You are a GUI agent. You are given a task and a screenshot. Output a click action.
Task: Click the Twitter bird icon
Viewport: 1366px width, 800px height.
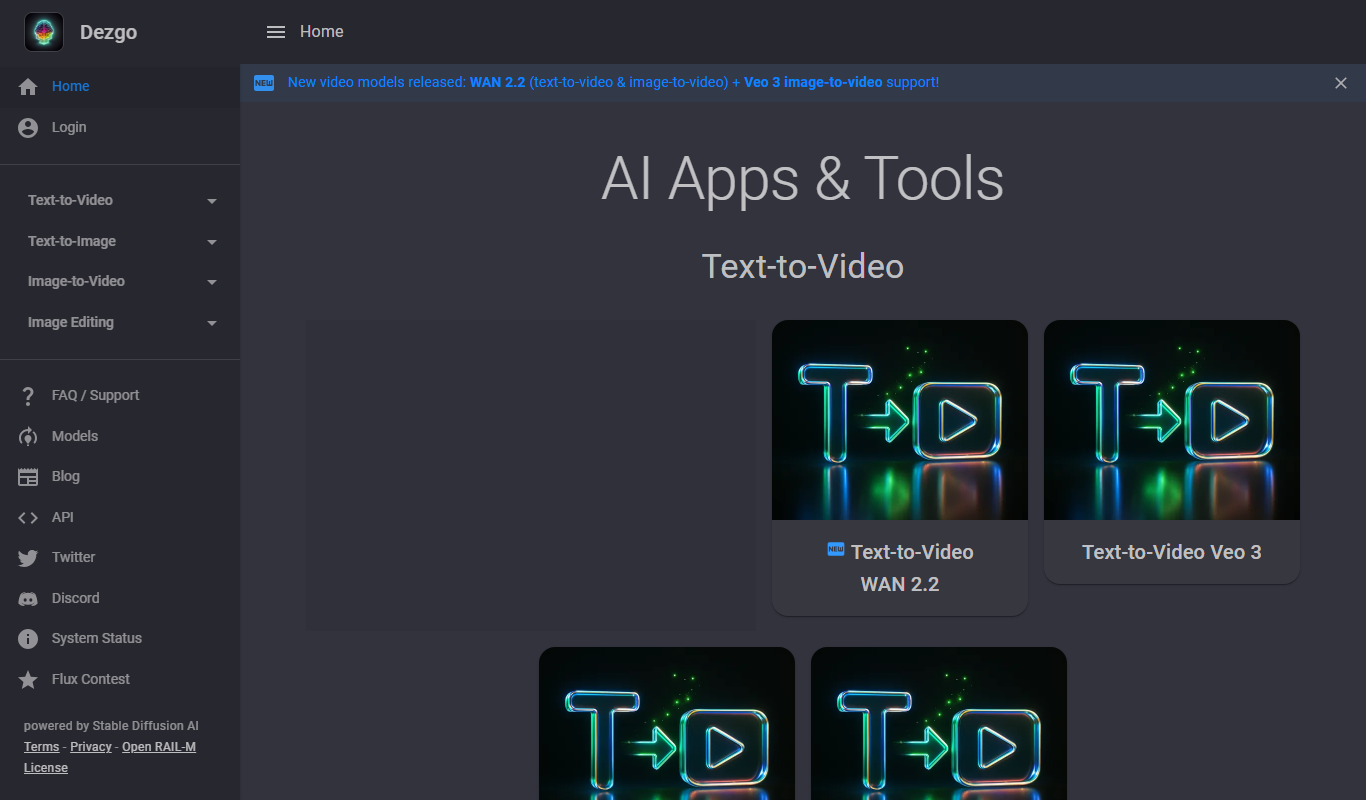tap(28, 558)
